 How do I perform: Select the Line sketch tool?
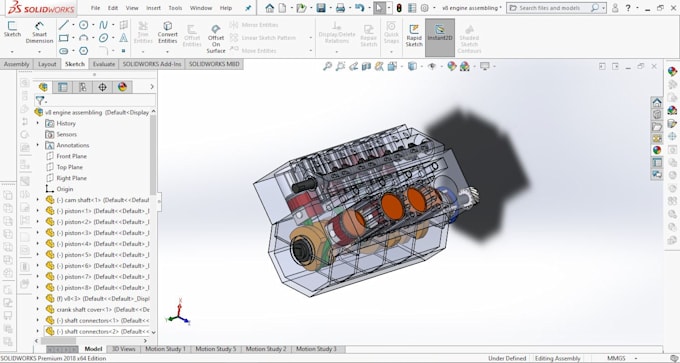(64, 25)
